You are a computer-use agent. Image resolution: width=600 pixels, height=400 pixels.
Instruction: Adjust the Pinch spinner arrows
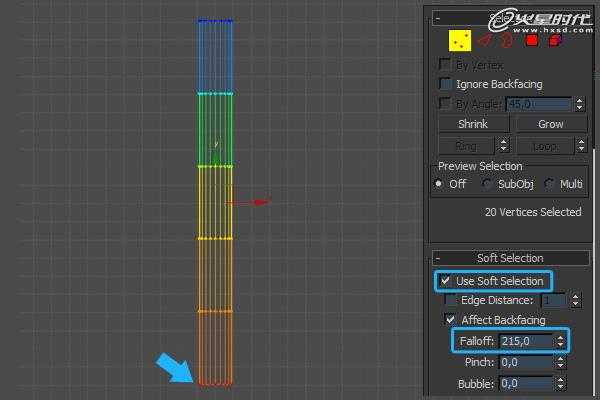click(560, 362)
